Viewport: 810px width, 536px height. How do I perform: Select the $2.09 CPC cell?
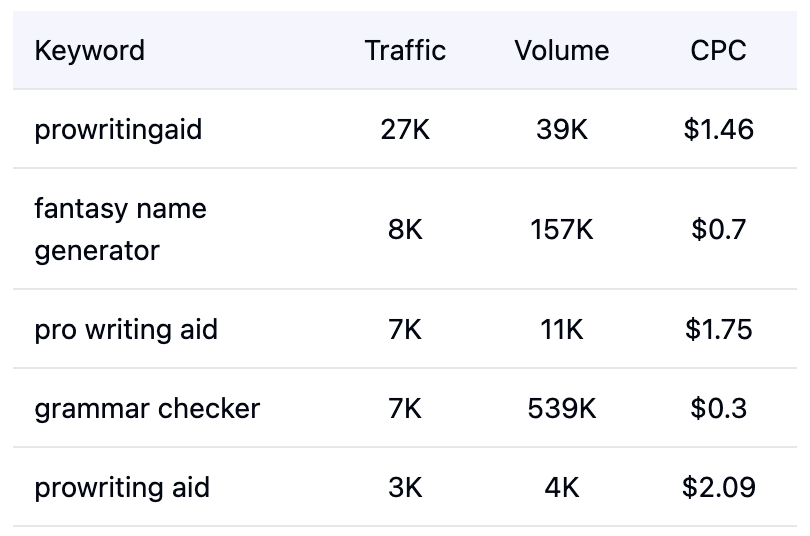click(718, 488)
